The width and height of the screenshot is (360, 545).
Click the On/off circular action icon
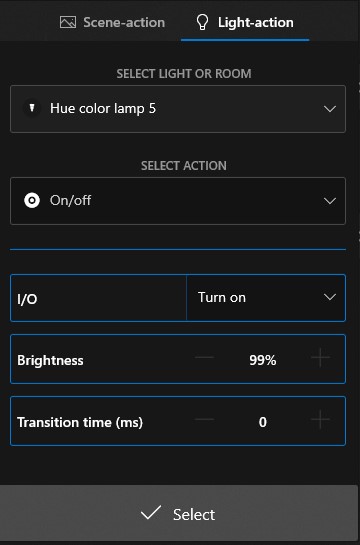click(x=32, y=201)
